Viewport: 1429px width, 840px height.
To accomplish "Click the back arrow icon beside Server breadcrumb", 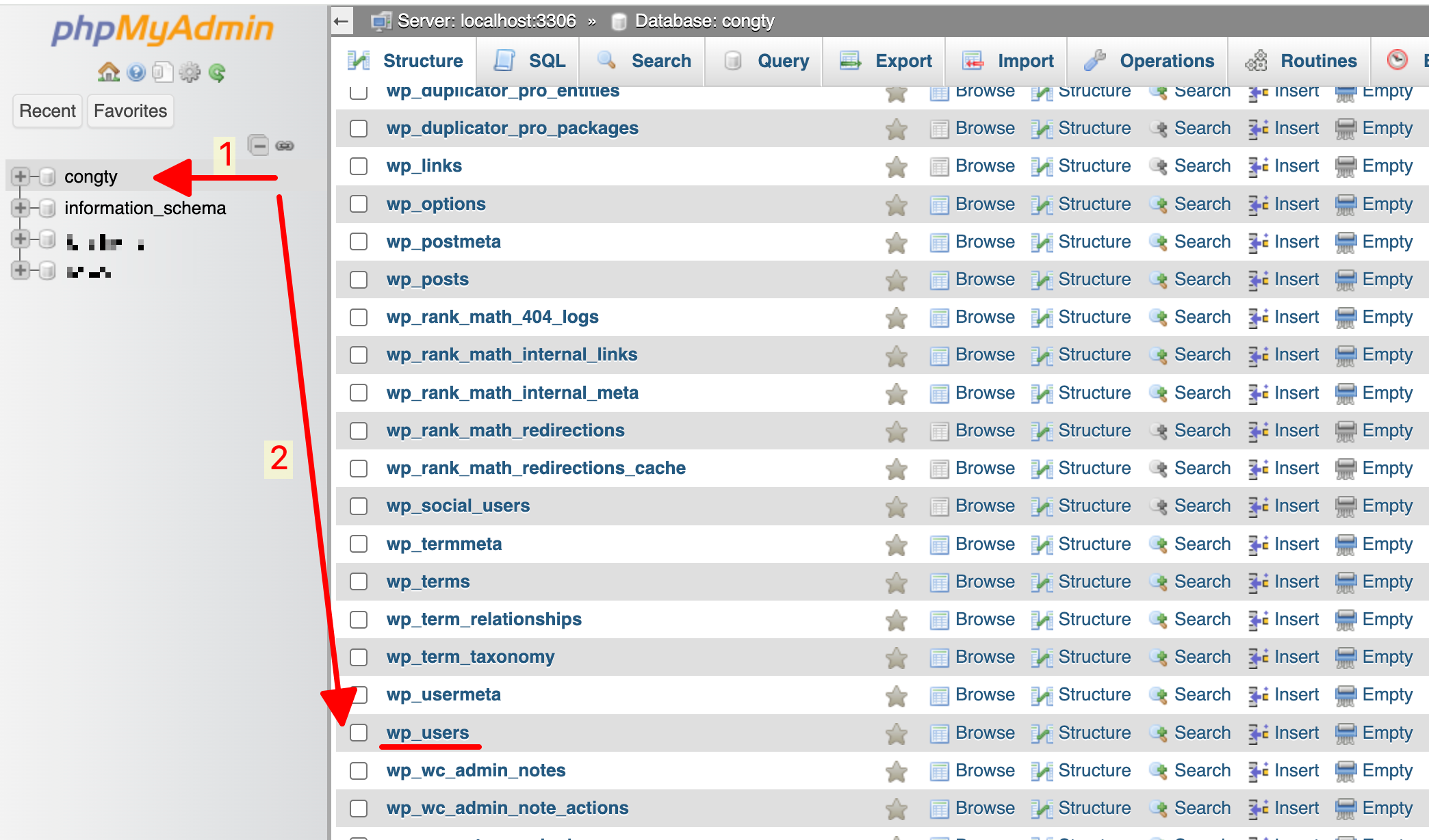I will pos(342,21).
